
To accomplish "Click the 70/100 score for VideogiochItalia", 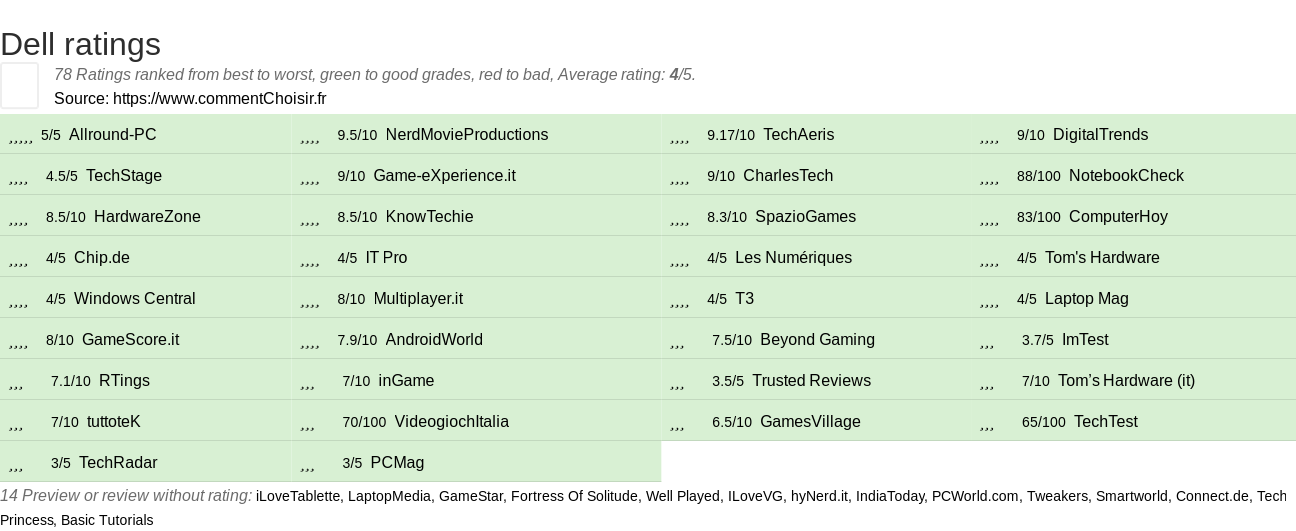I will click(x=364, y=422).
